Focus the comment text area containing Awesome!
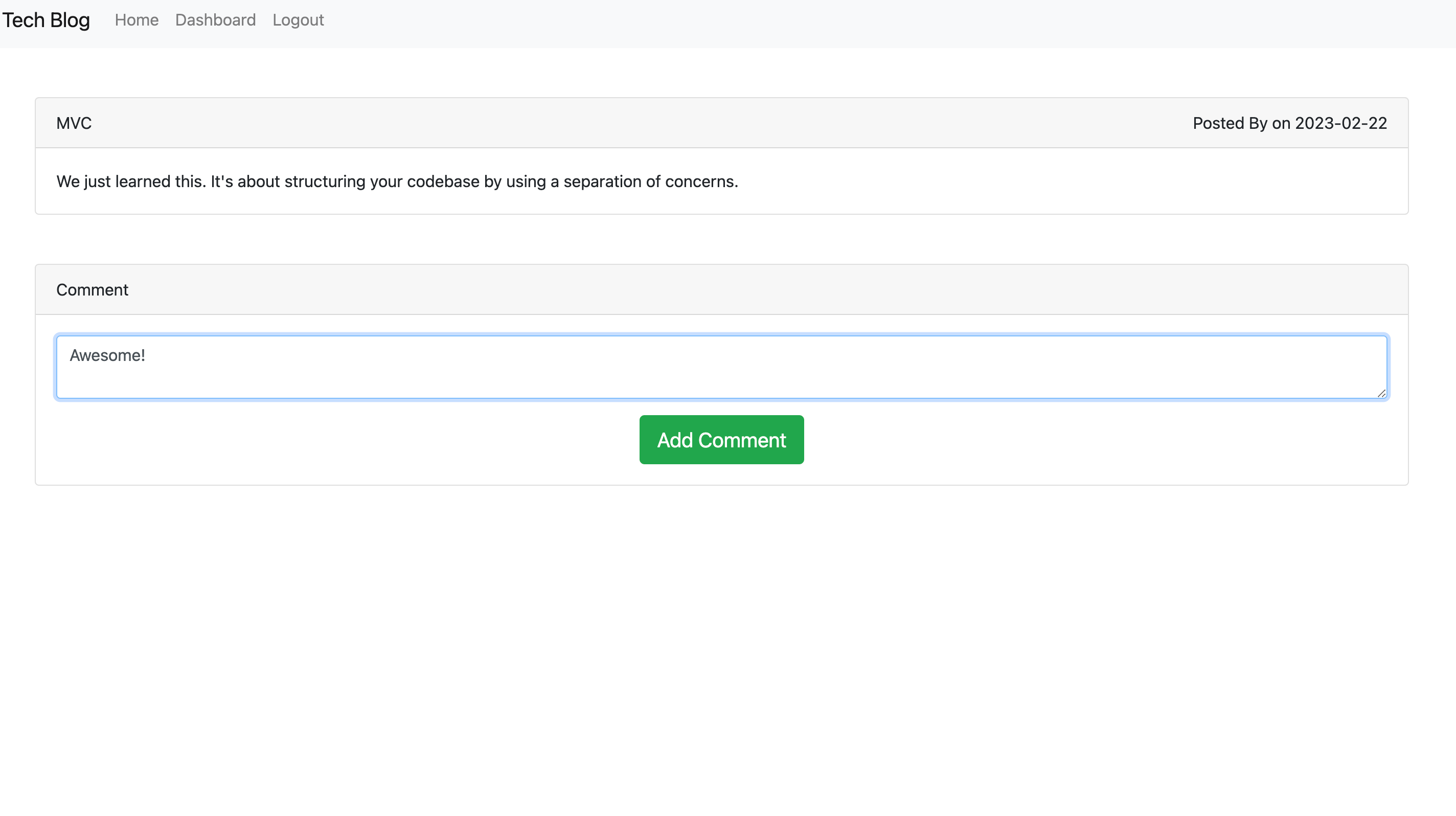This screenshot has height=816, width=1456. 721,367
